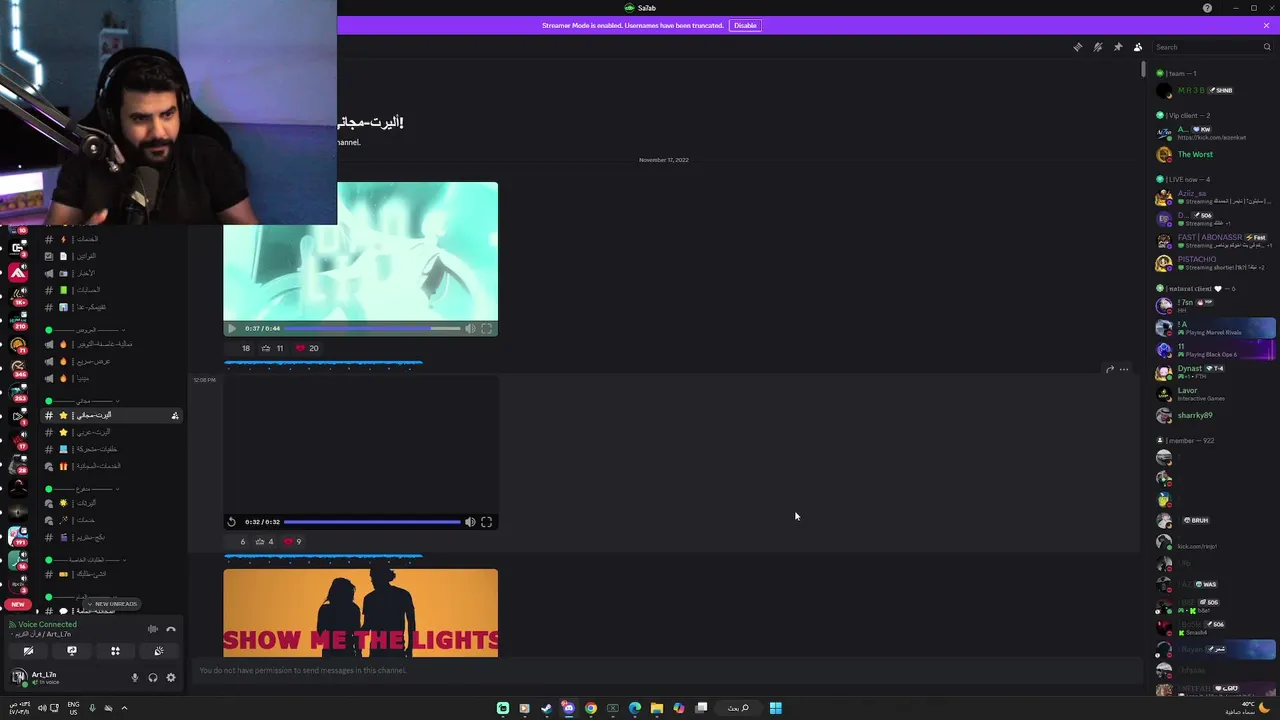Screen dimensions: 1280x720
Task: Open the soundboard in voice panel
Action: 159,651
